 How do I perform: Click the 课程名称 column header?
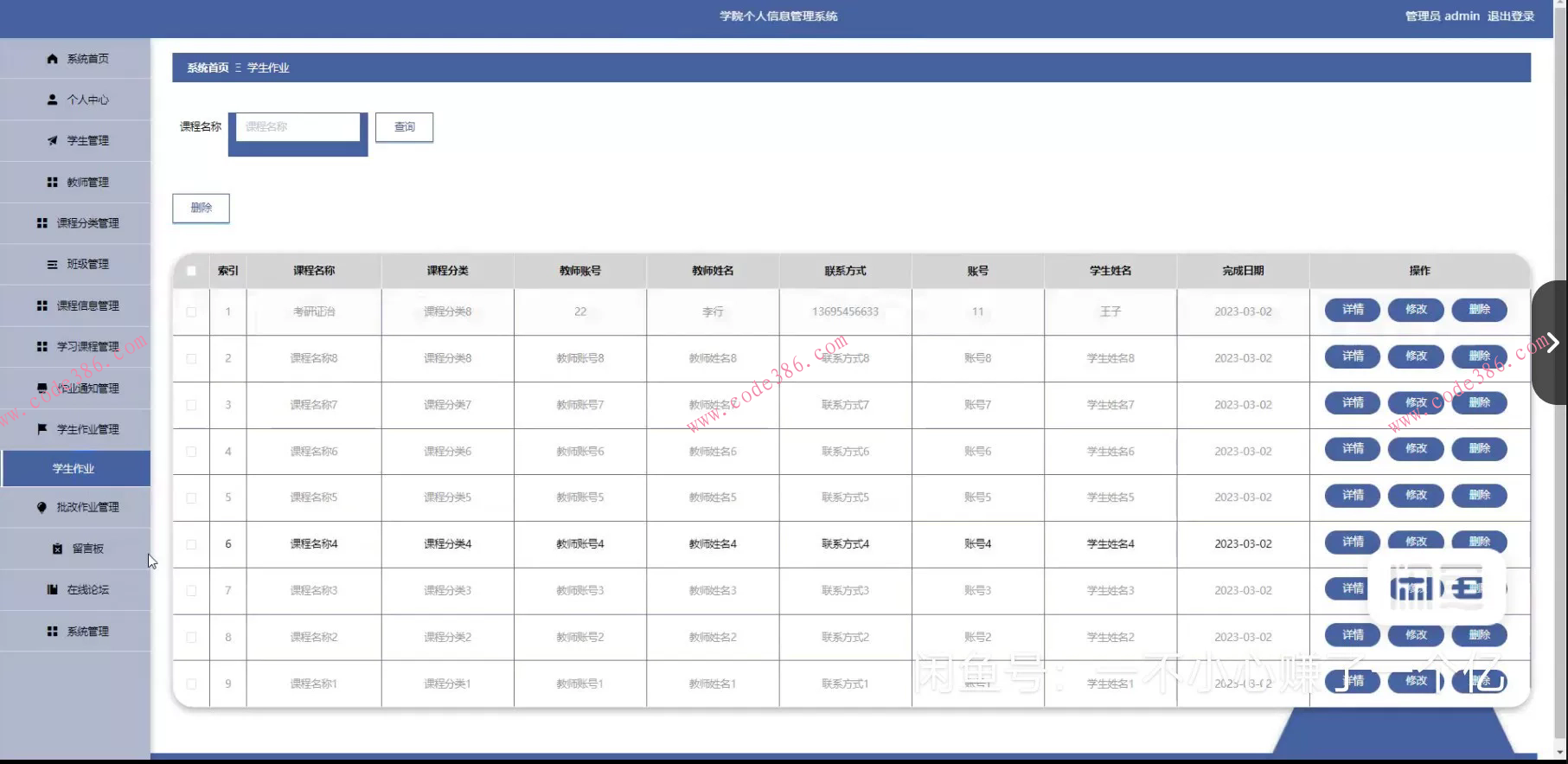[x=314, y=271]
